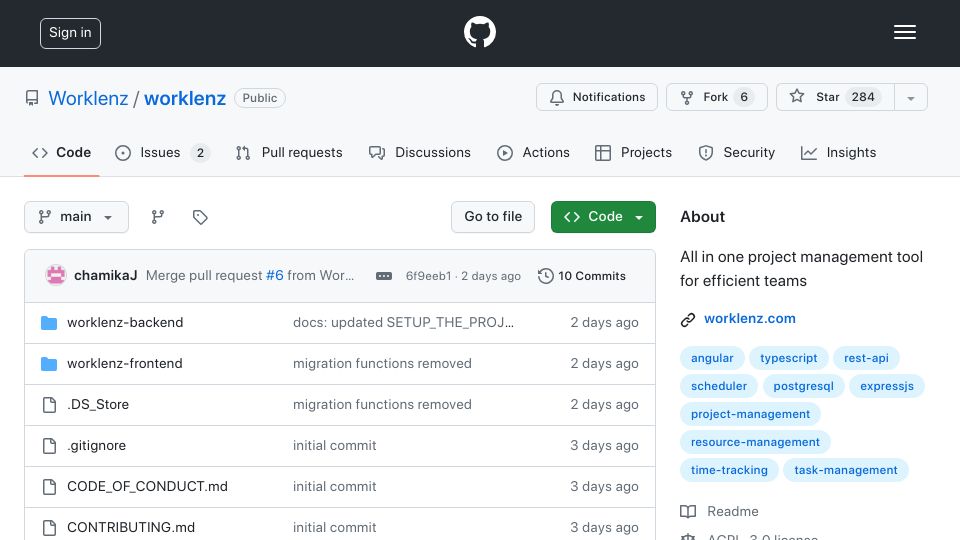Expand commit message ellipsis button
Viewport: 960px width, 540px height.
click(384, 276)
